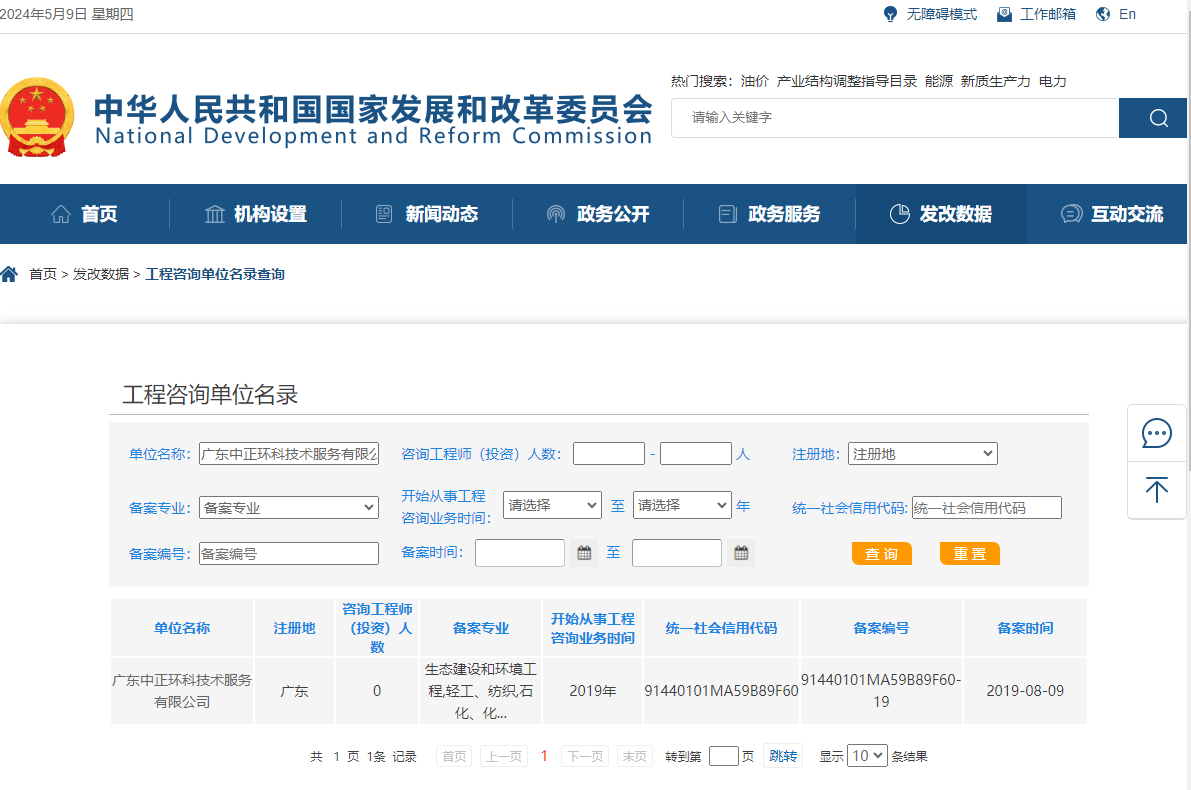Focus the 备案编号 input field
The height and width of the screenshot is (790, 1191).
289,554
